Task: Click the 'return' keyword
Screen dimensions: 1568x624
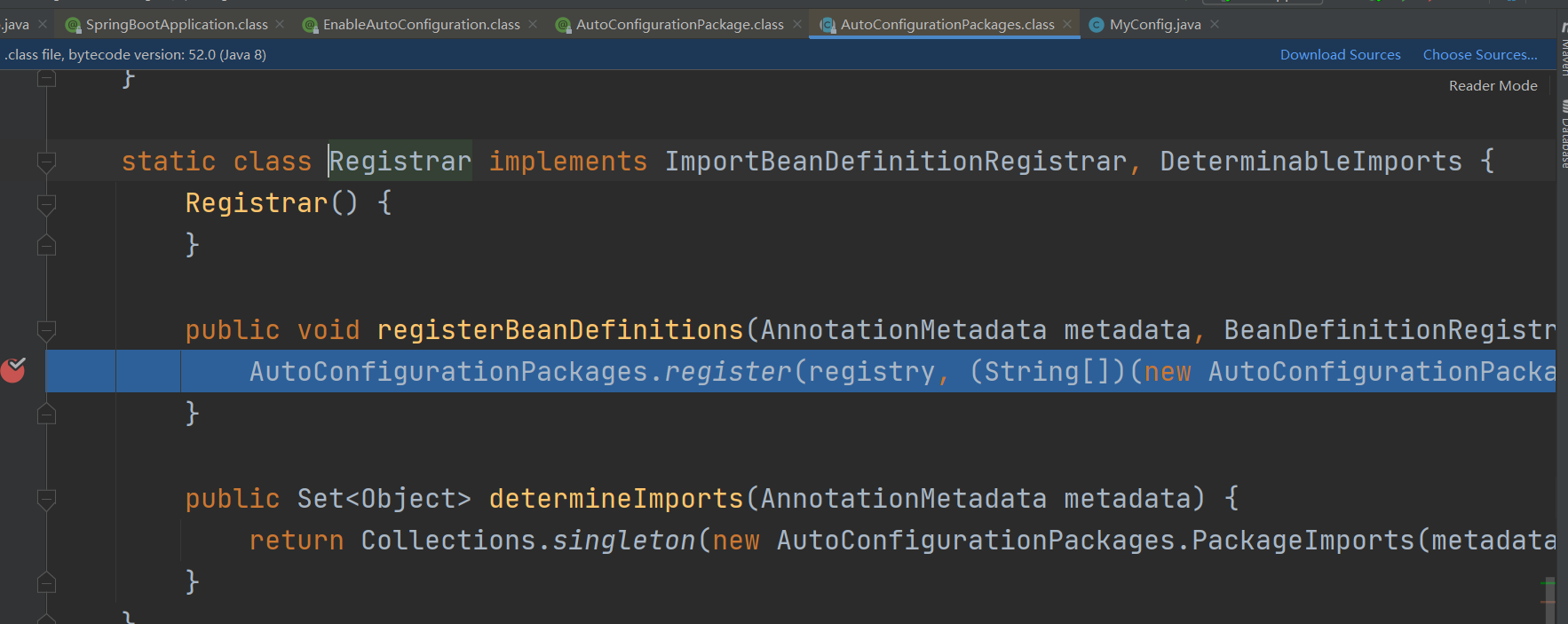Action: [297, 541]
